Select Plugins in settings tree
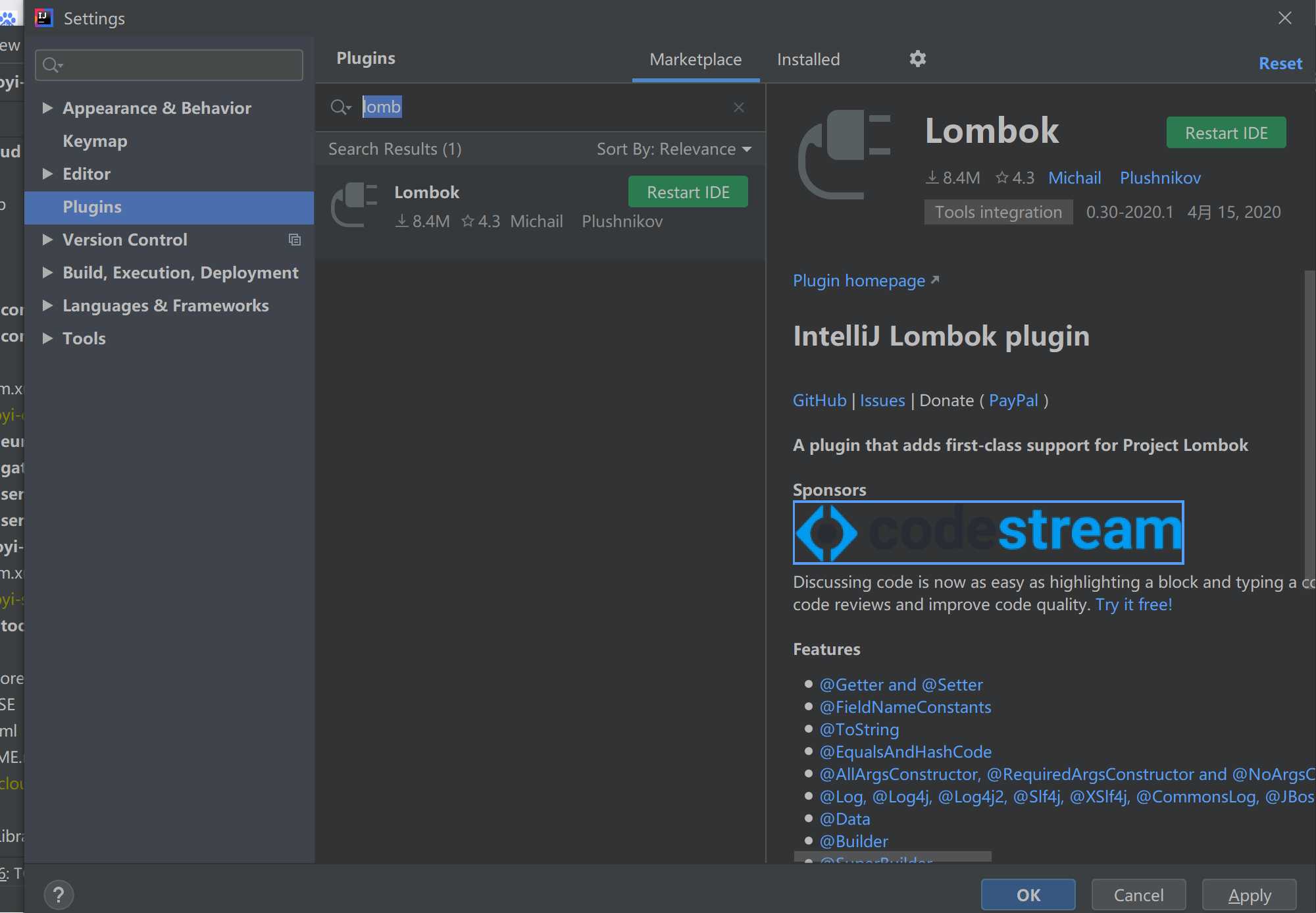 169,207
